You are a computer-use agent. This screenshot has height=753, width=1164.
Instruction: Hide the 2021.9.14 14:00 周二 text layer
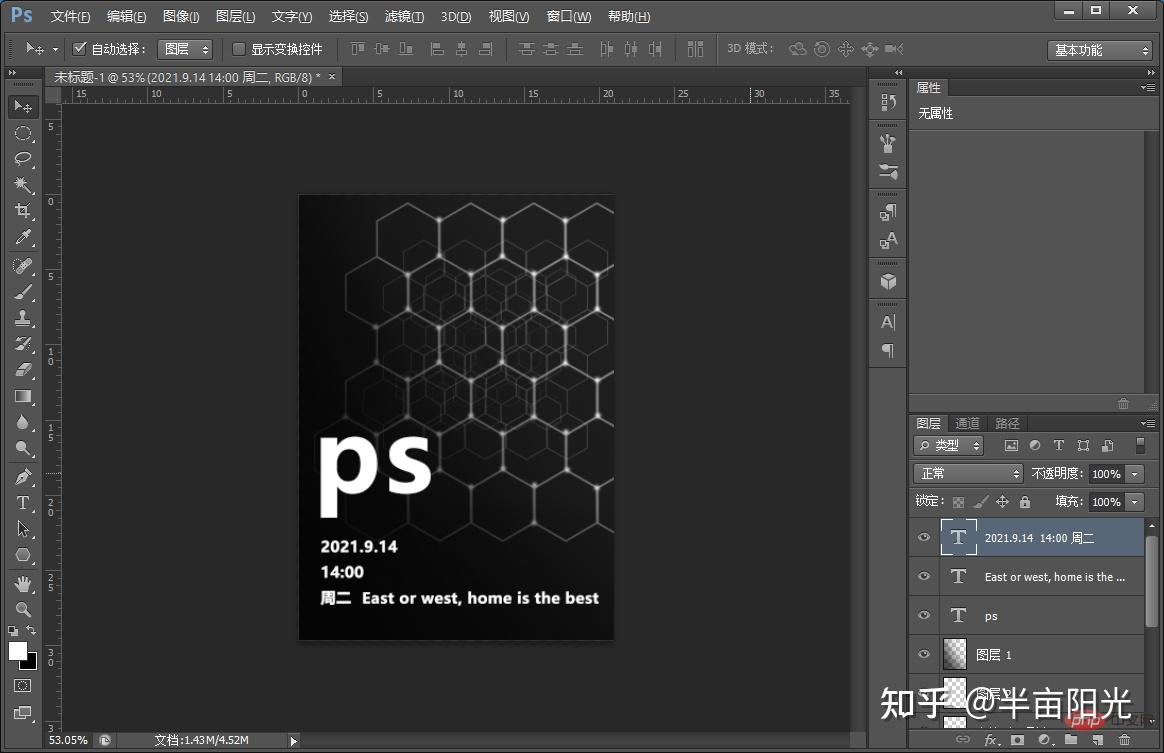(x=924, y=538)
